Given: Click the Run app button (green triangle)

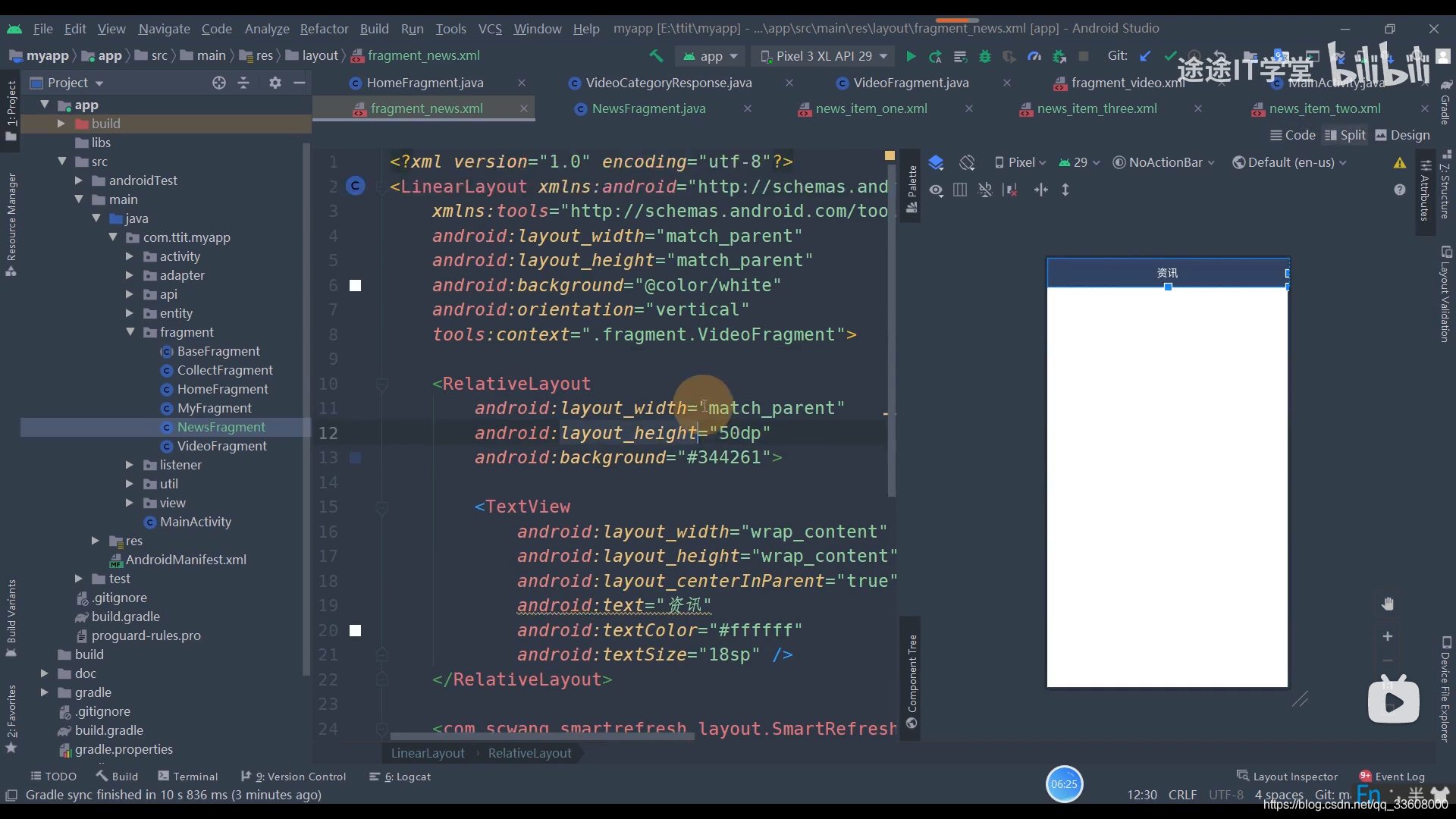Looking at the screenshot, I should pyautogui.click(x=910, y=56).
